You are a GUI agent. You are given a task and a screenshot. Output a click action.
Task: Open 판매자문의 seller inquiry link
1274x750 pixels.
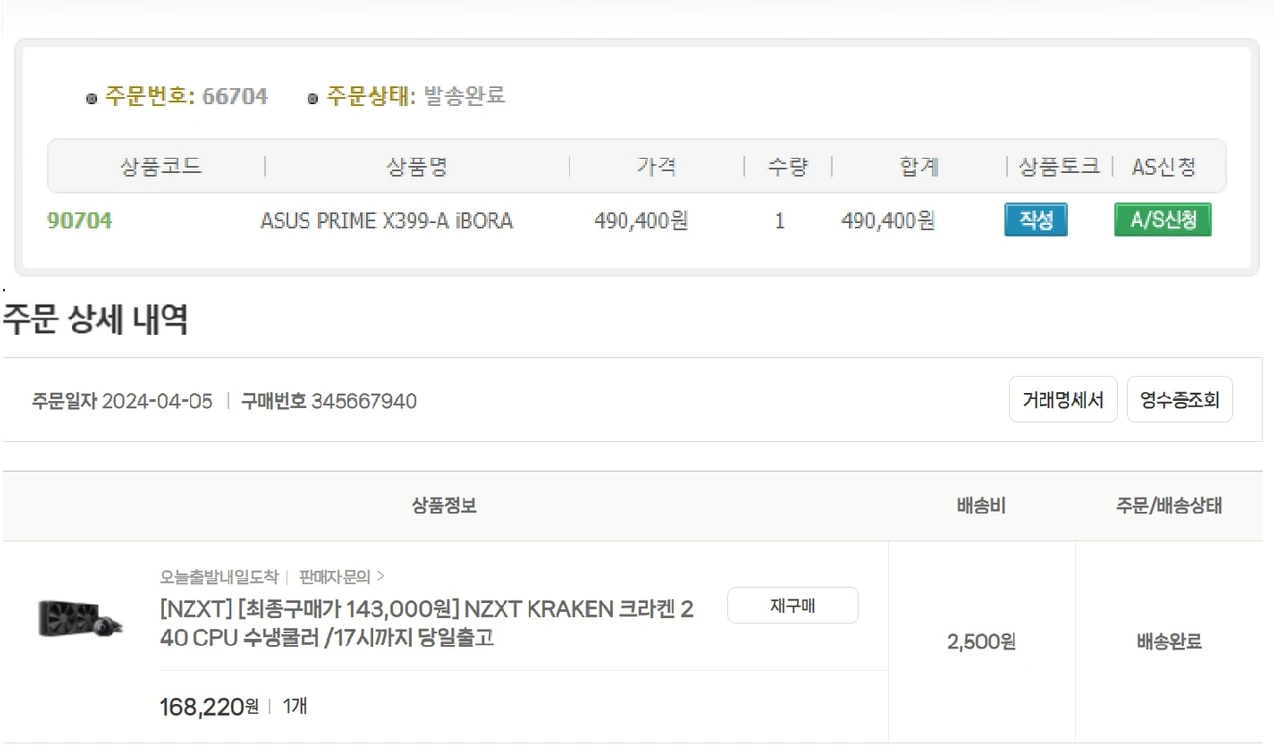pyautogui.click(x=341, y=577)
